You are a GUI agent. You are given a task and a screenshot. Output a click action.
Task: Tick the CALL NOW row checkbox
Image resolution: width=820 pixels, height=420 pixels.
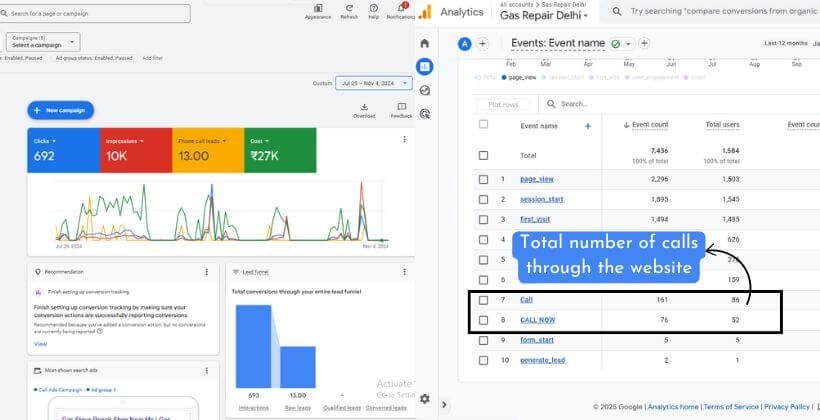tap(483, 320)
